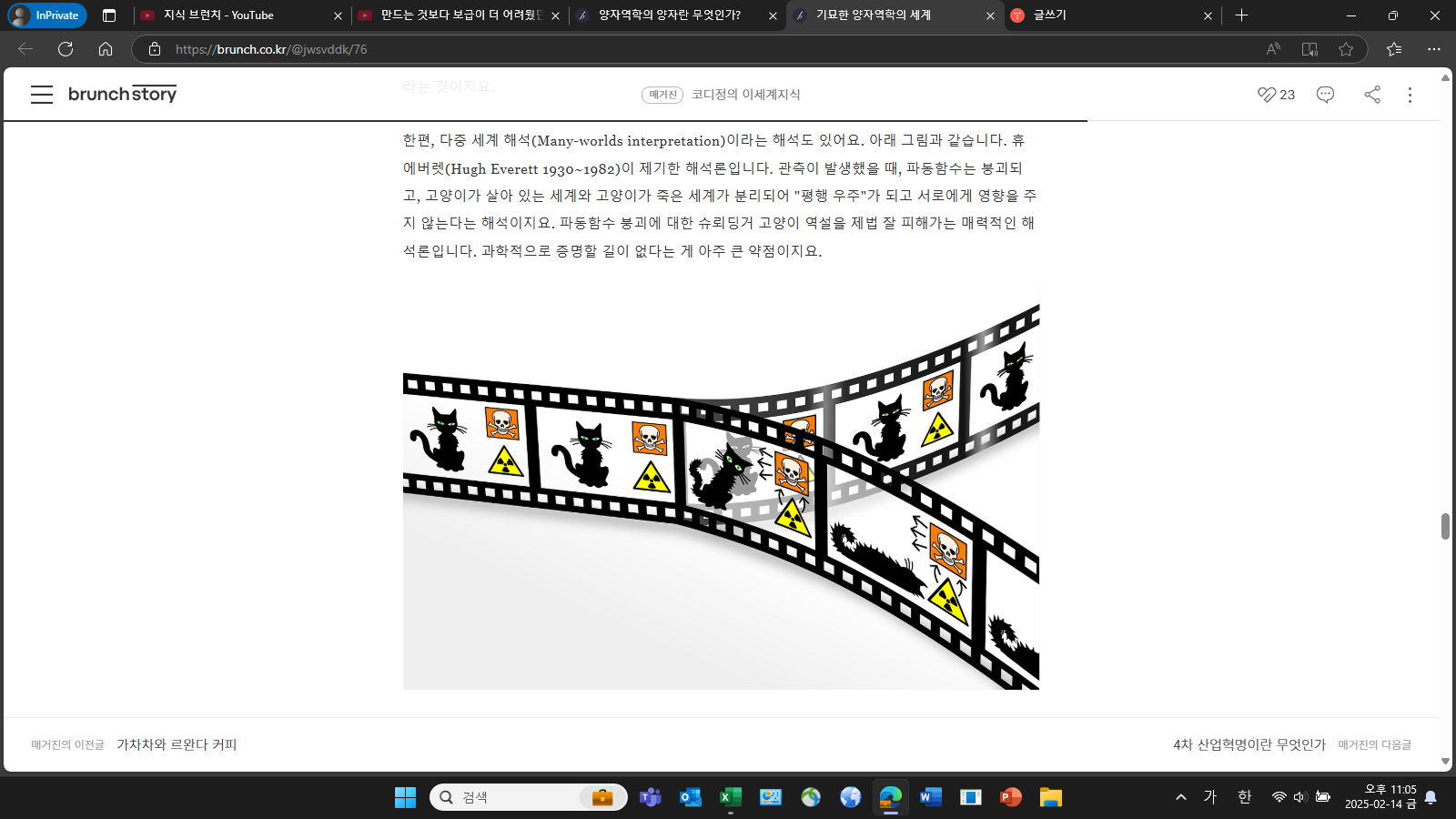
Task: Open Excel from taskbar
Action: pos(730,797)
